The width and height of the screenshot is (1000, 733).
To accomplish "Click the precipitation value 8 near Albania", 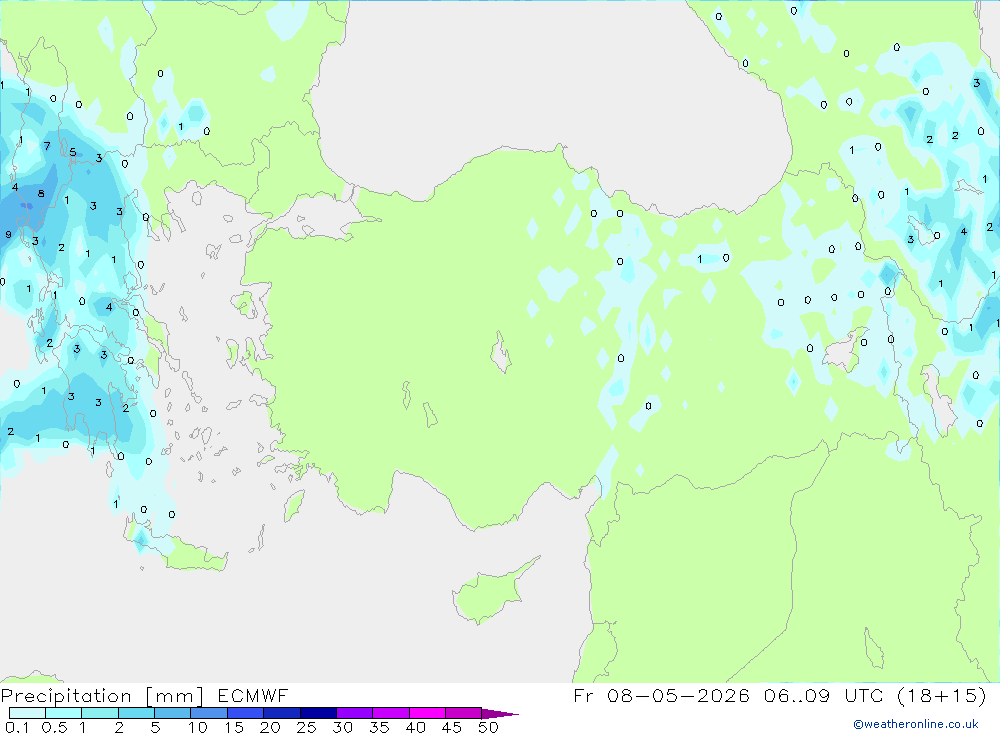I will click(41, 194).
